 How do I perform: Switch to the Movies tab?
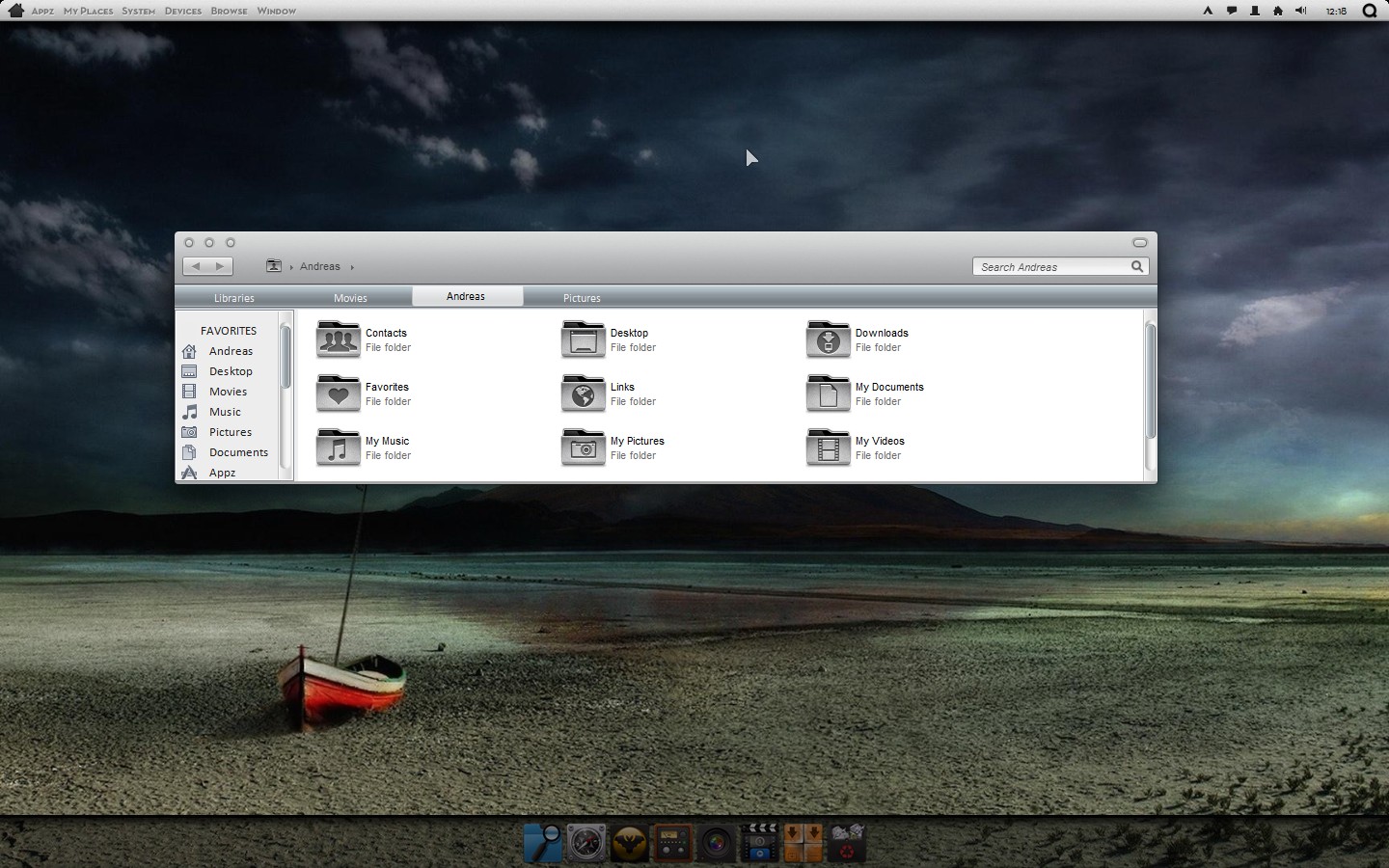pos(350,298)
